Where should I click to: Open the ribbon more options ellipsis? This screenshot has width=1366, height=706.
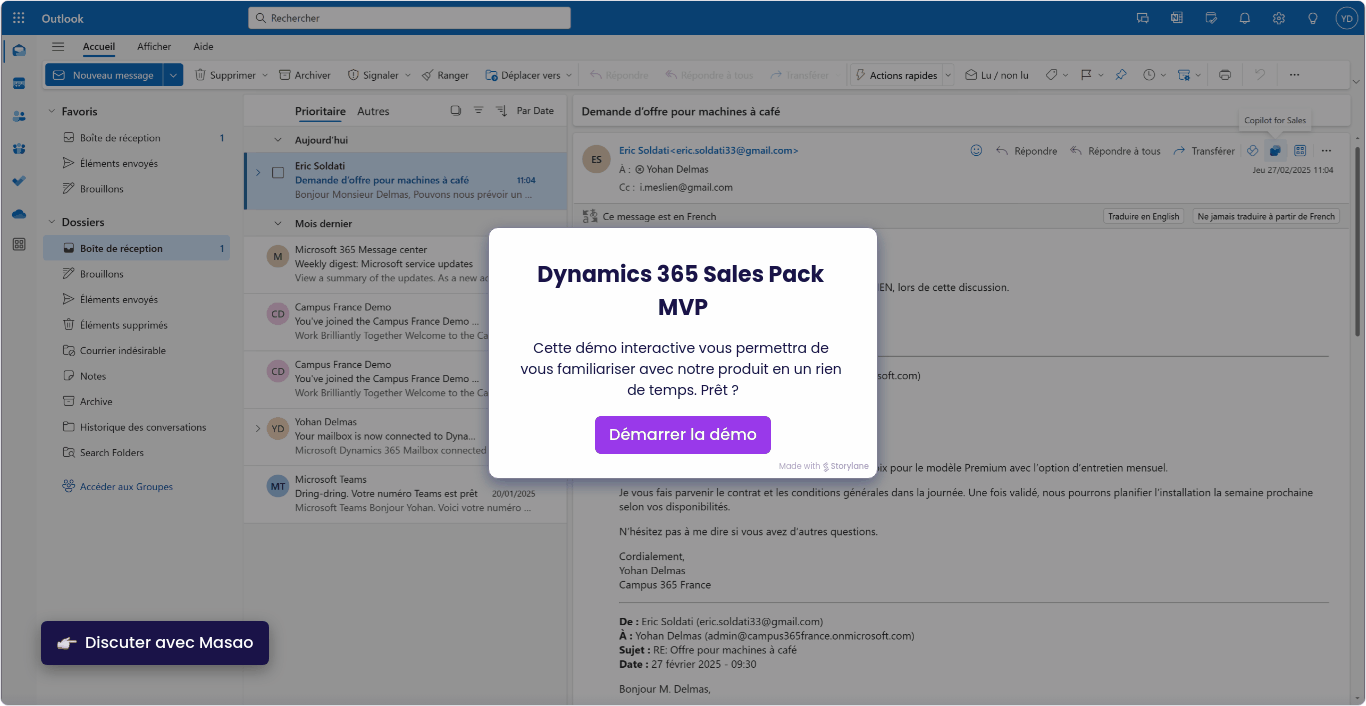click(1294, 75)
